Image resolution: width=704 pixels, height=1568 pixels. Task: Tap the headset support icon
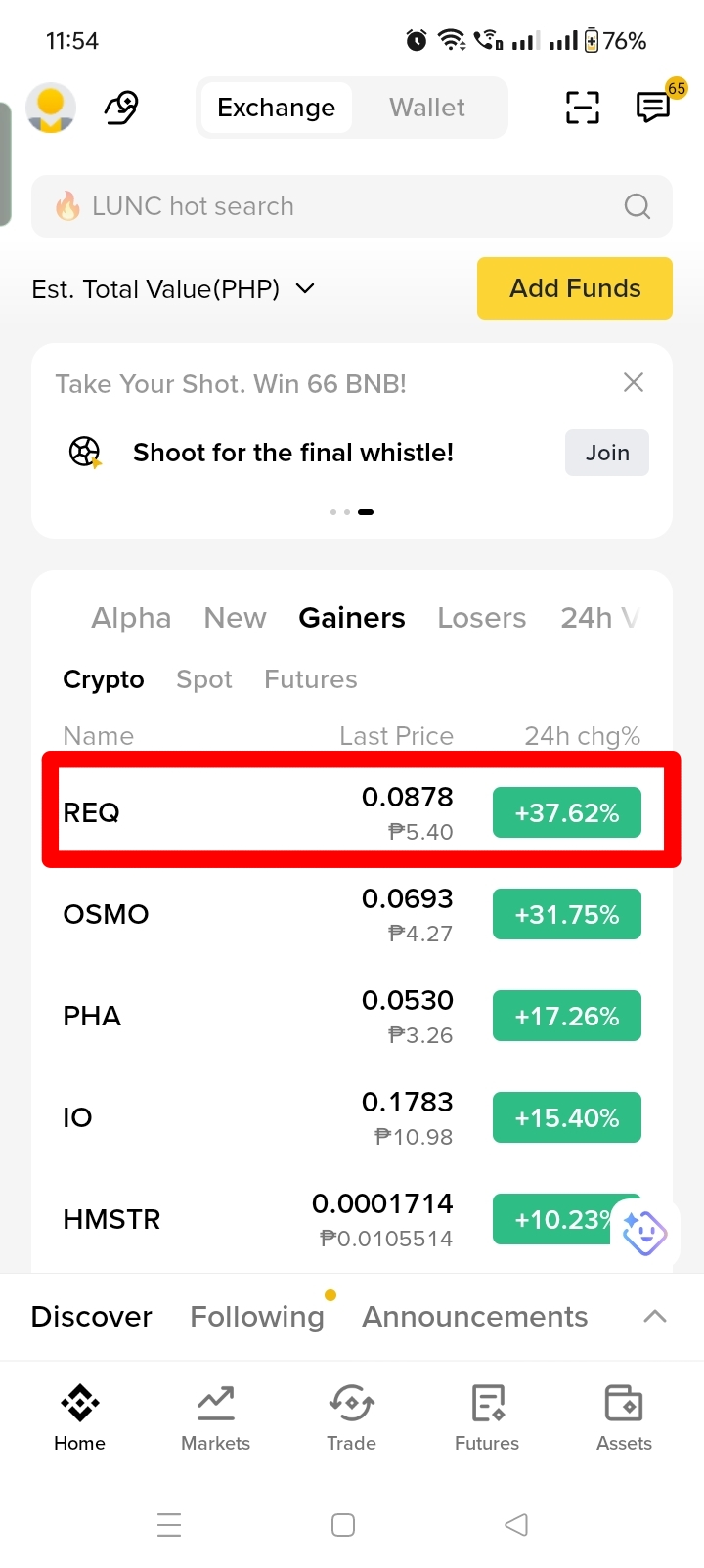121,108
